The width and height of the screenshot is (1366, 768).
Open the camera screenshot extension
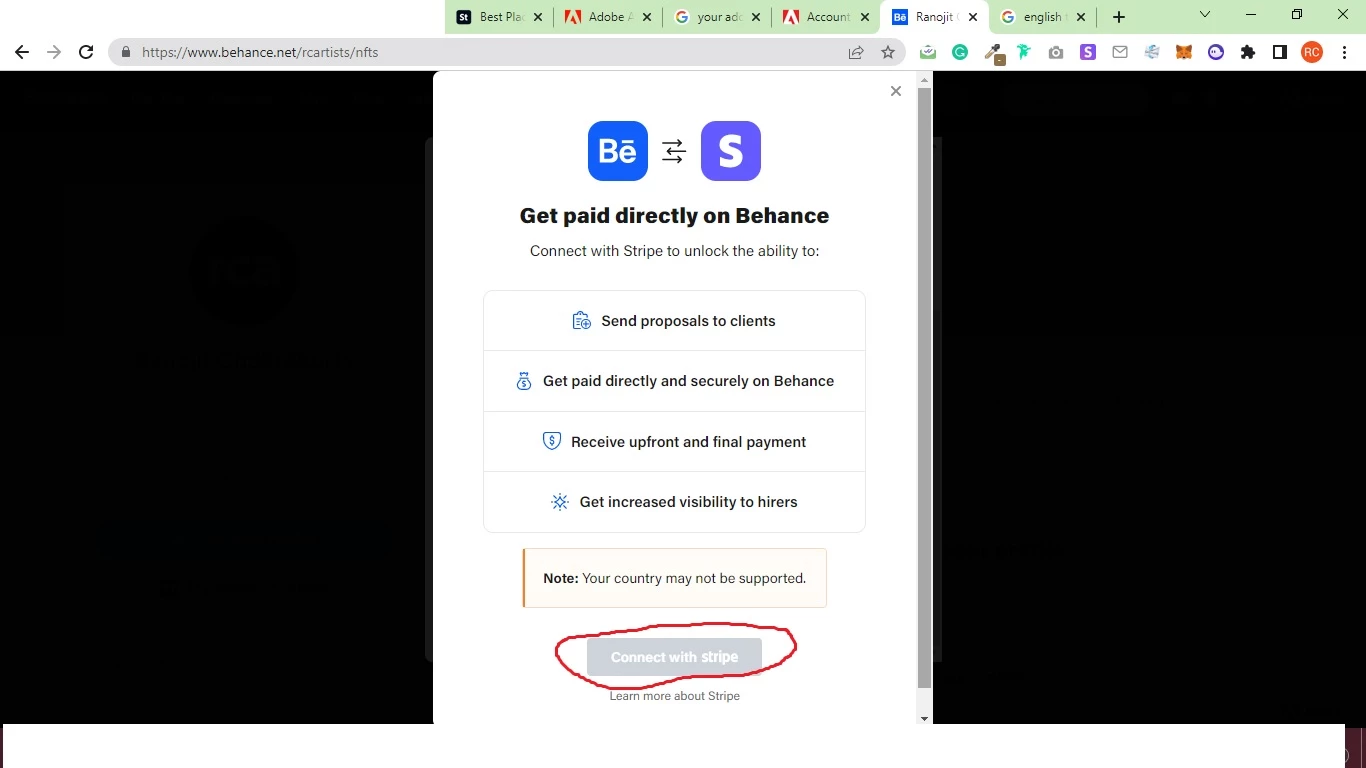pyautogui.click(x=1056, y=52)
